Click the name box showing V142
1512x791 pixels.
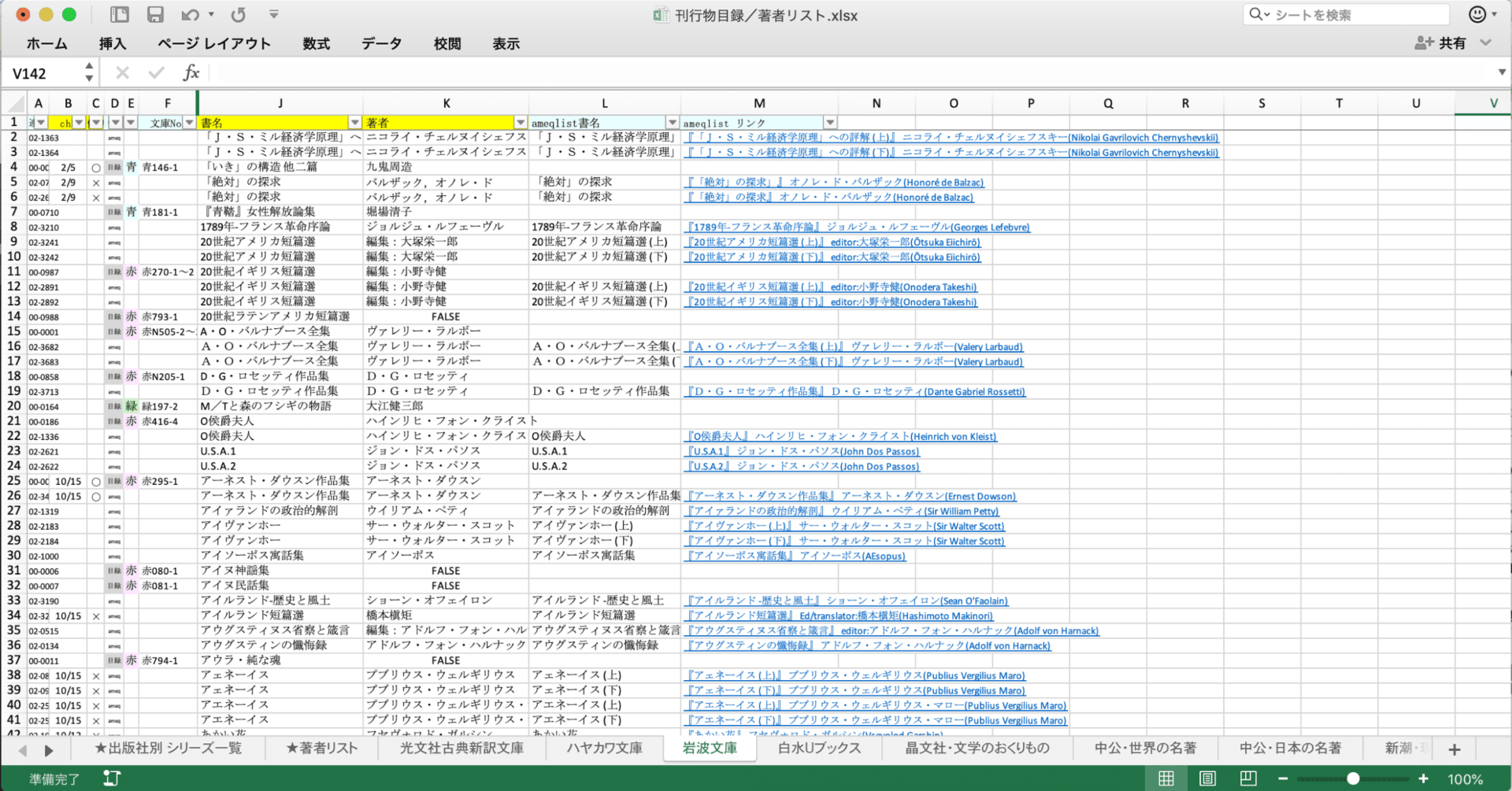click(43, 73)
